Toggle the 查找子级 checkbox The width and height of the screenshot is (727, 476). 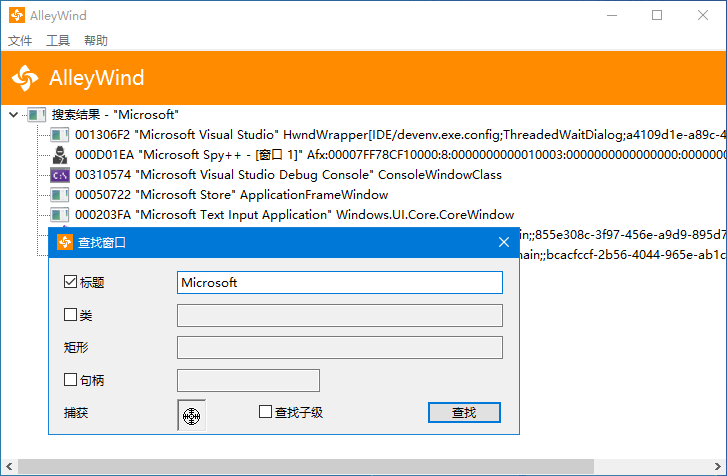(x=265, y=412)
